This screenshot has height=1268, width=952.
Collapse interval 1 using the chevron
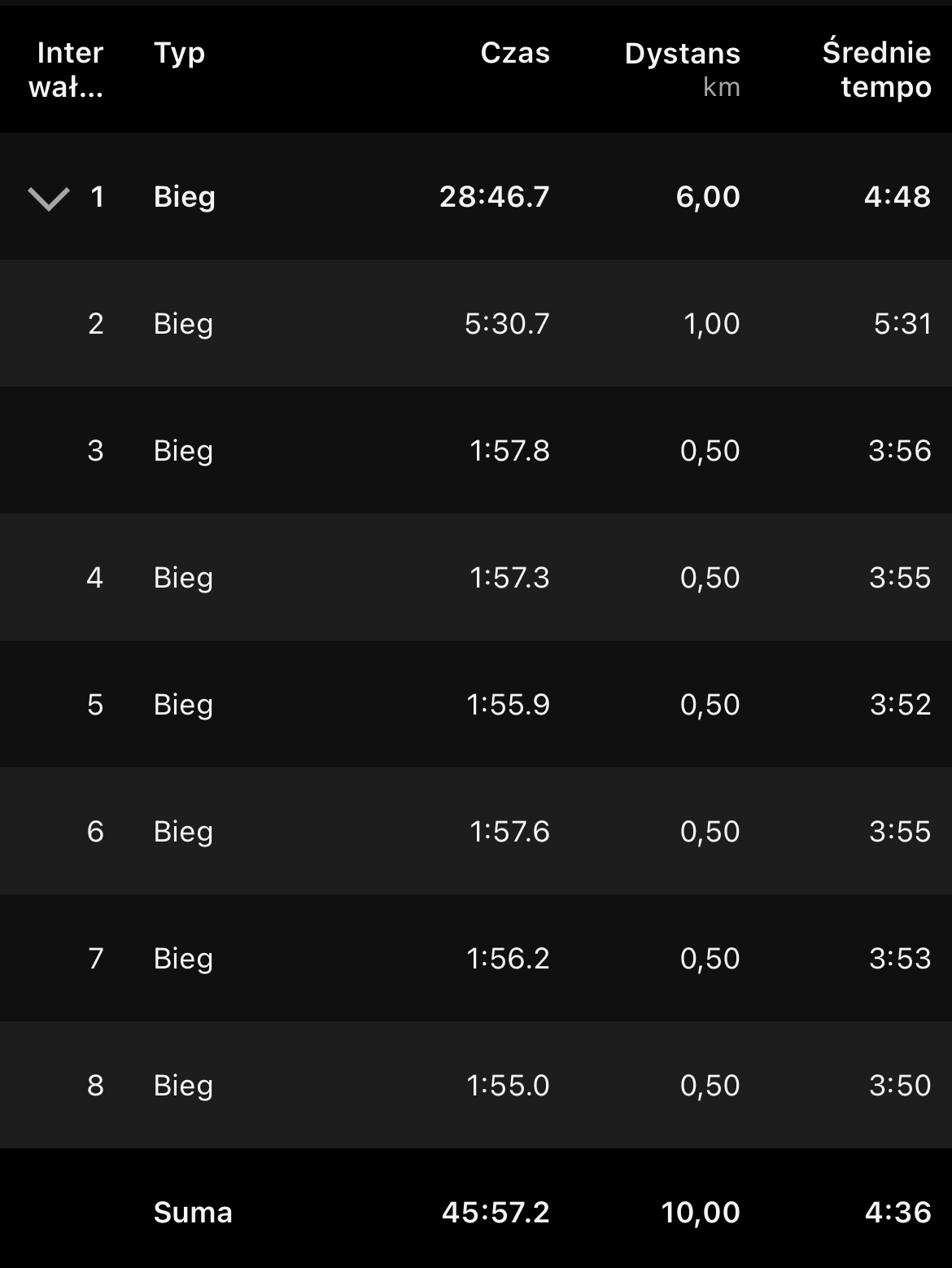[49, 198]
